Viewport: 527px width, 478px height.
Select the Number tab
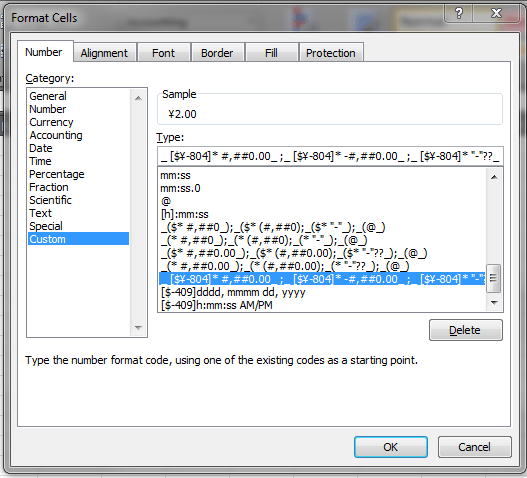point(44,52)
